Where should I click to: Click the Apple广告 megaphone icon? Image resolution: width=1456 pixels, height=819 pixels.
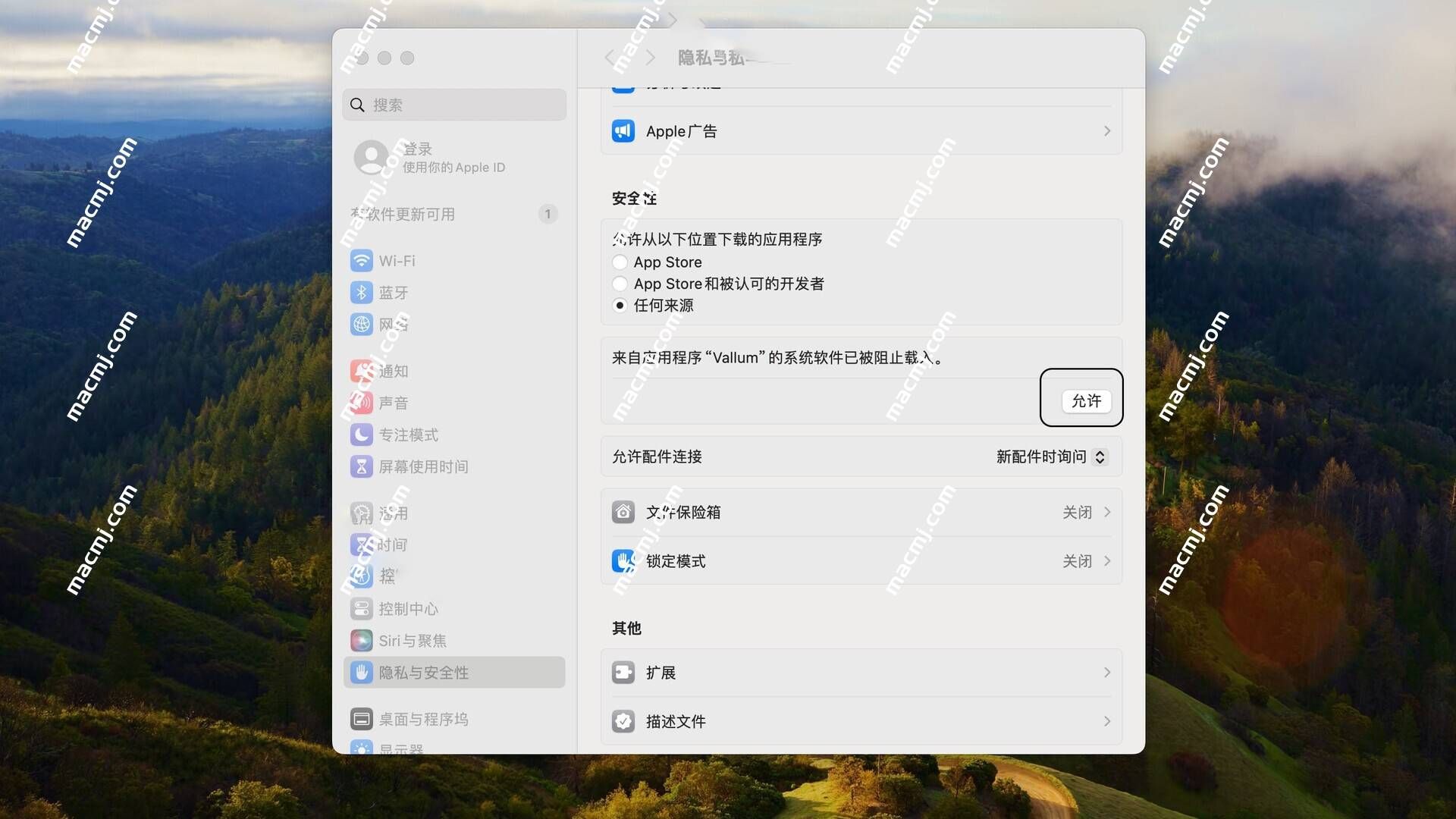623,131
